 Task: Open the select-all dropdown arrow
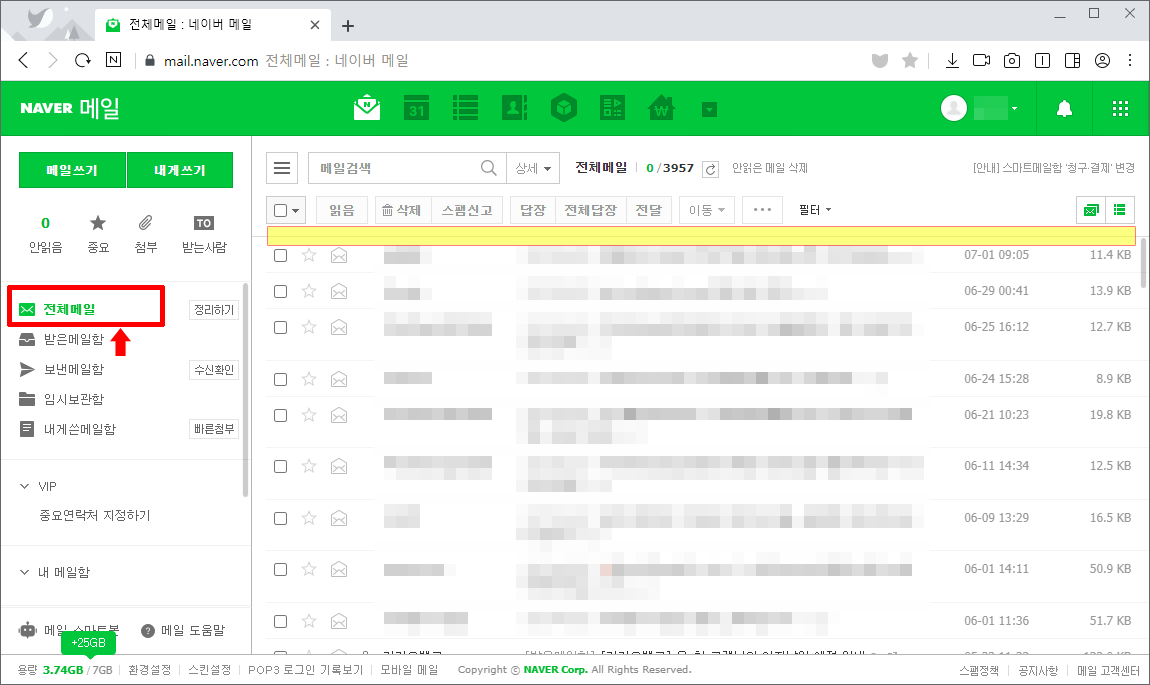pos(296,211)
